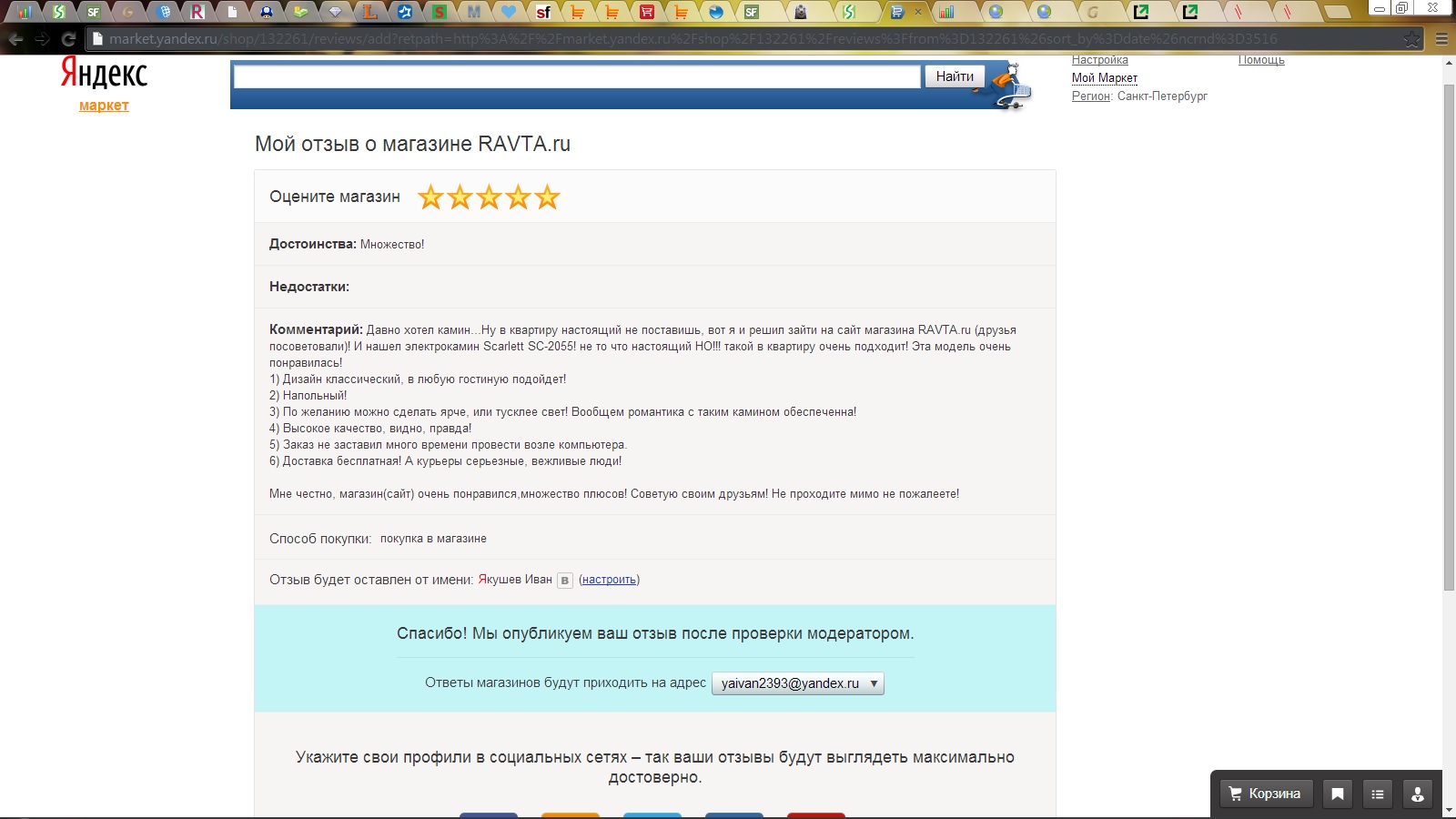Click the author name Якушев Иван
1456x819 pixels.
515,580
